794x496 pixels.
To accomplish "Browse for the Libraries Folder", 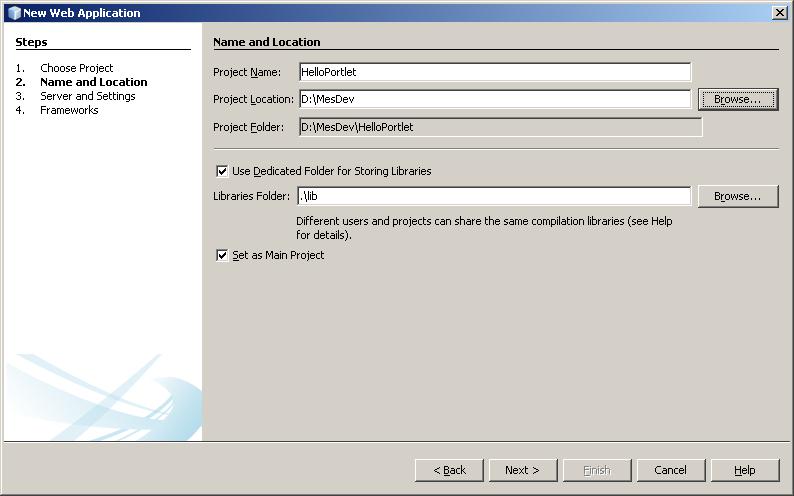I will point(738,197).
